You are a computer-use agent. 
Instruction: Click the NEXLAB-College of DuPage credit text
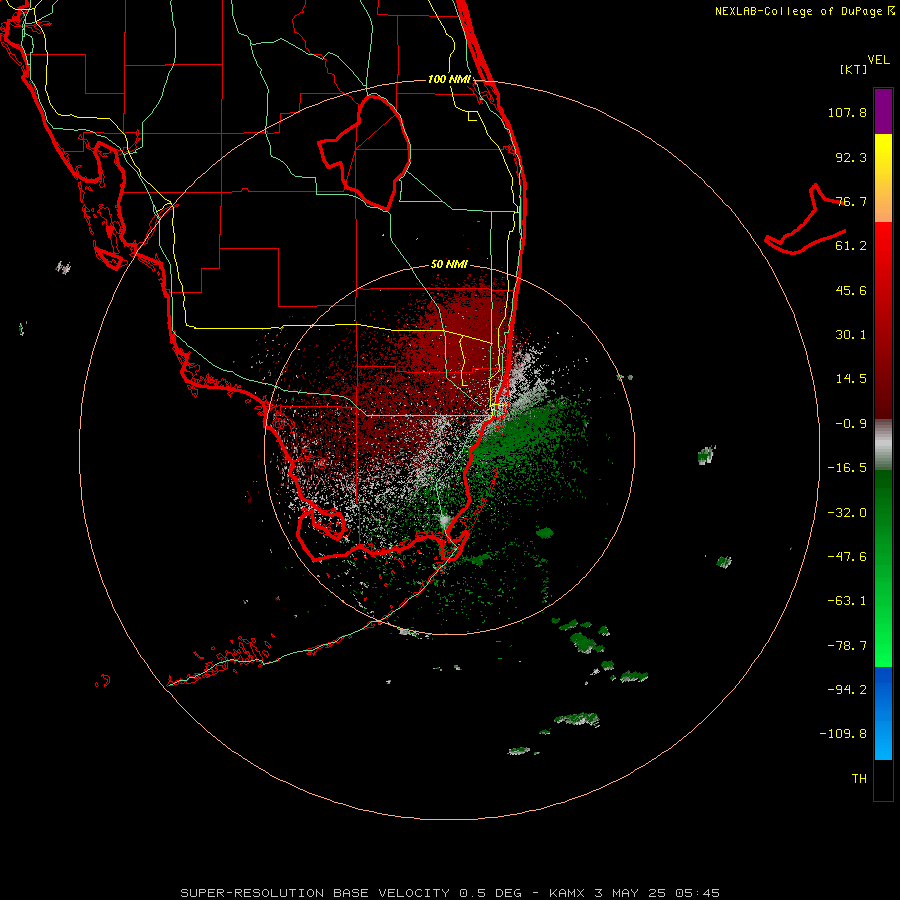pos(804,11)
